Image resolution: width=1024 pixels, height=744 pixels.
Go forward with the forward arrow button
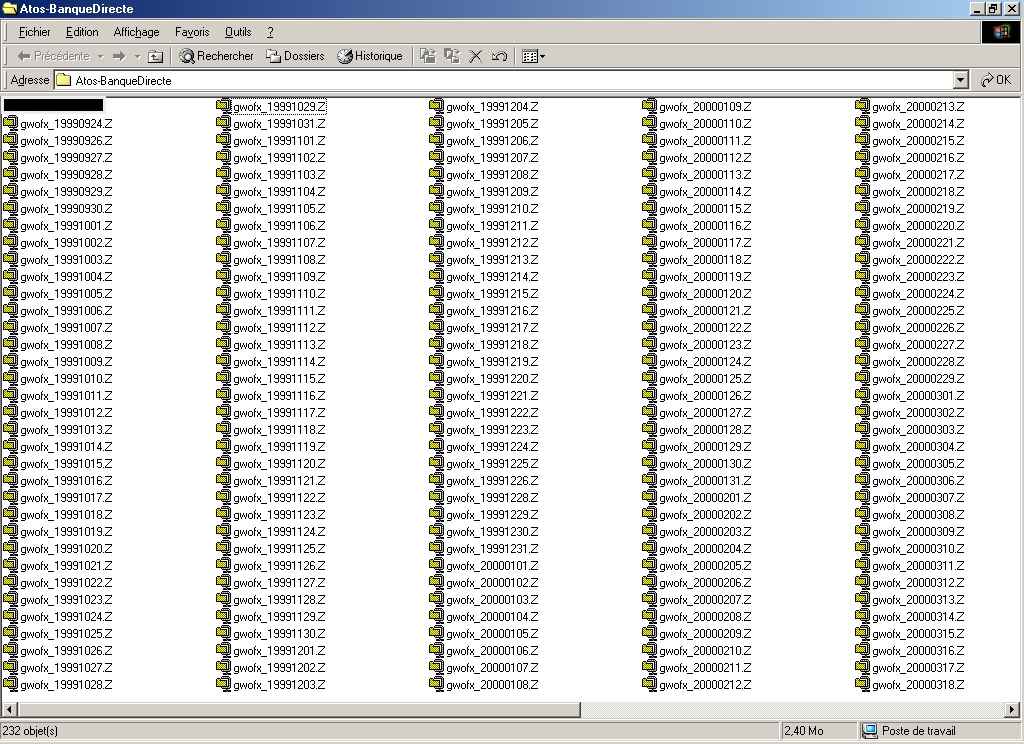119,56
